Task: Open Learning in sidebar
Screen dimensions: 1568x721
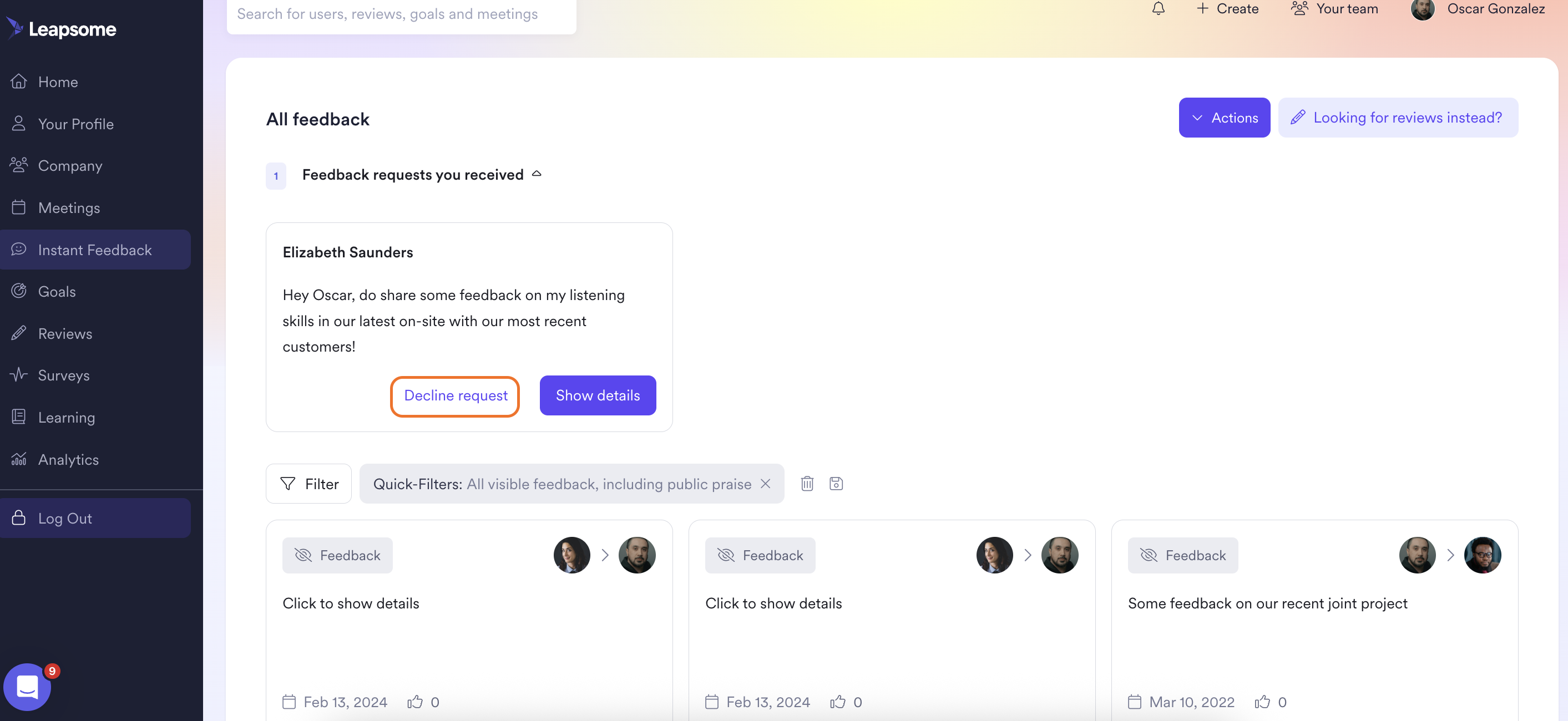Action: 95,418
